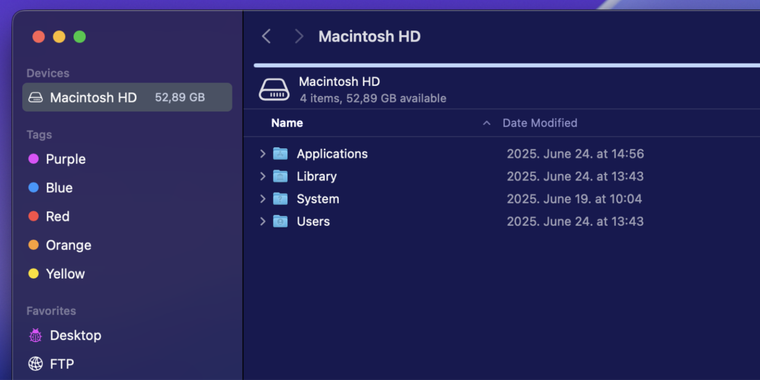
Task: Toggle the sort direction arrow
Action: [487, 123]
